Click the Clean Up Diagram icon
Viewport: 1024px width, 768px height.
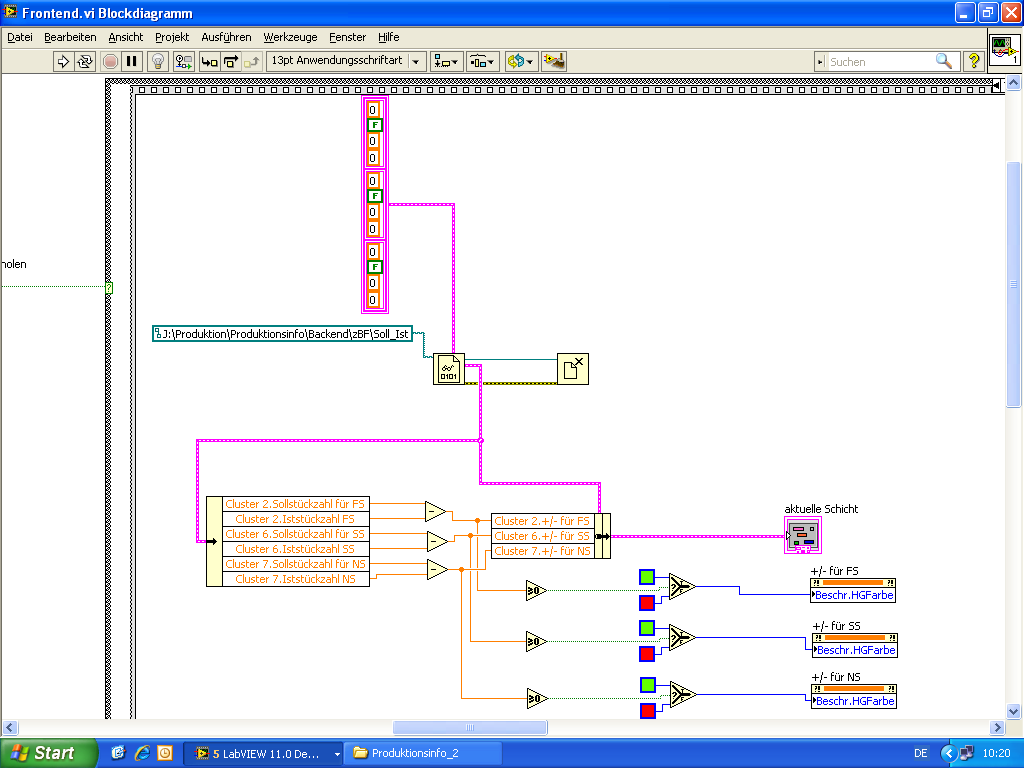553,61
